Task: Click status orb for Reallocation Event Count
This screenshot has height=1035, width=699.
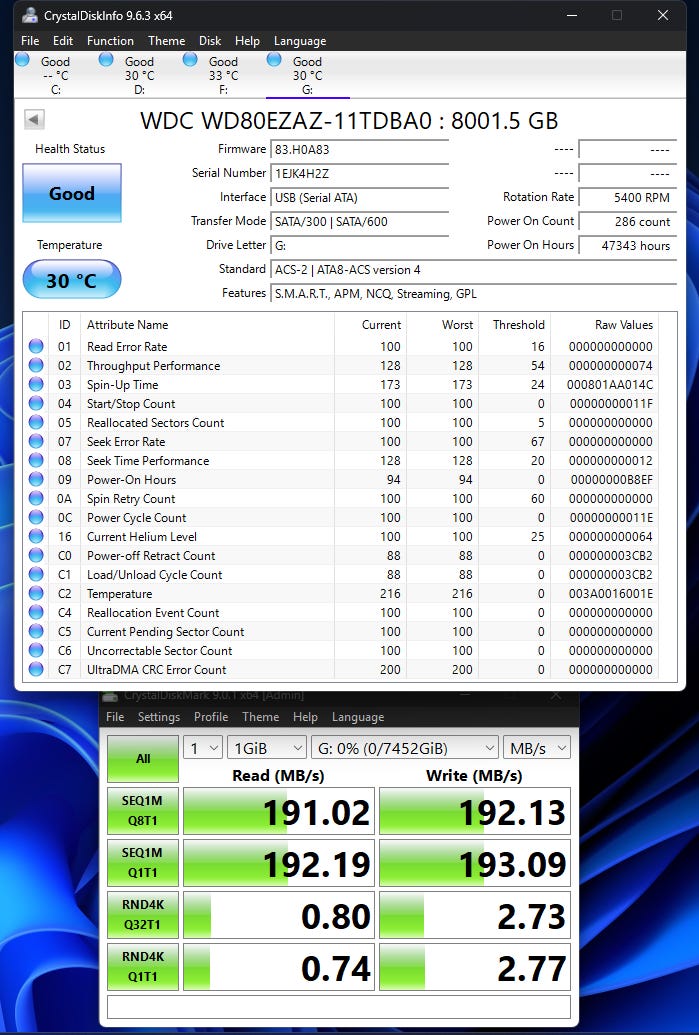Action: click(36, 612)
